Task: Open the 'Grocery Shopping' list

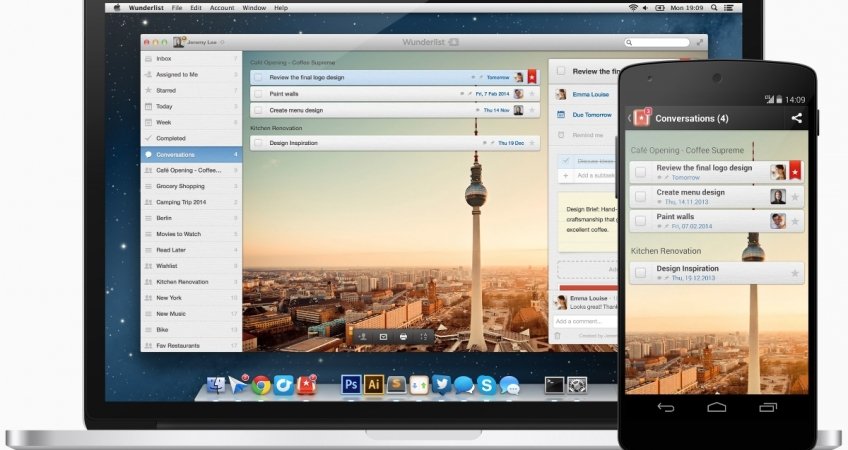Action: (x=191, y=186)
